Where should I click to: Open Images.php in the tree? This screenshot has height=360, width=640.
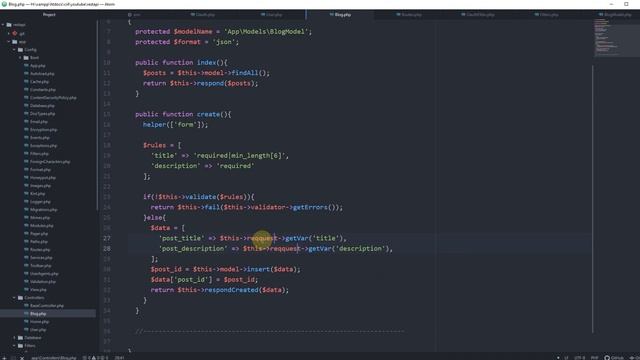pos(40,186)
